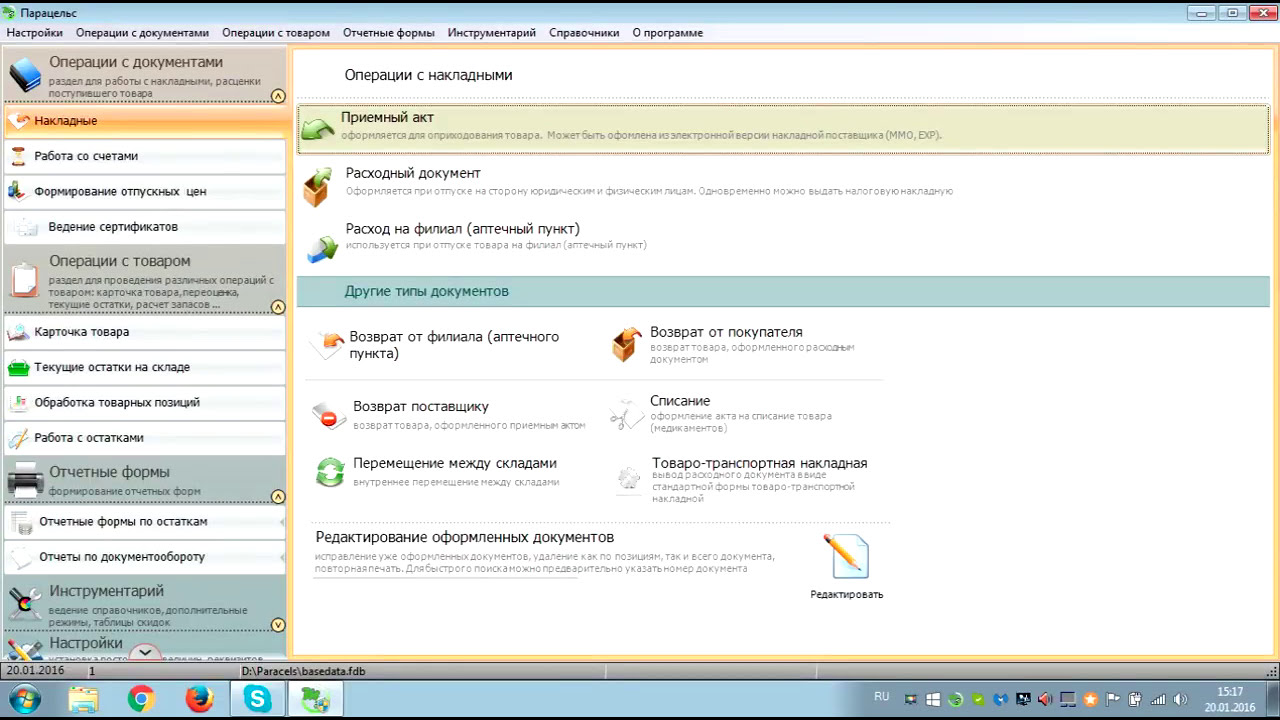
Task: Open the Инструментарий menu
Action: (492, 33)
